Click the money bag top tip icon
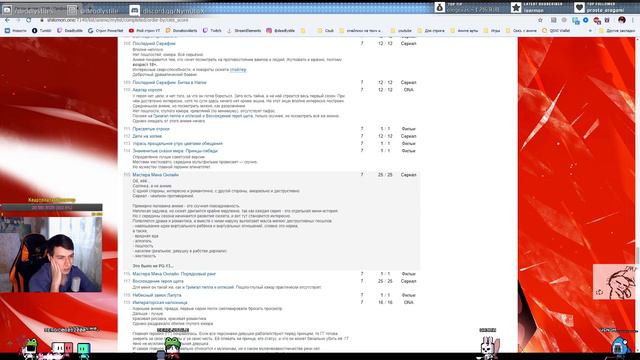 [x=440, y=7]
